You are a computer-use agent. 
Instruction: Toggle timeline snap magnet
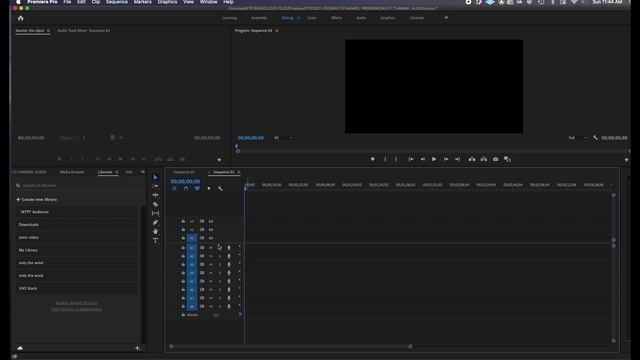[186, 189]
